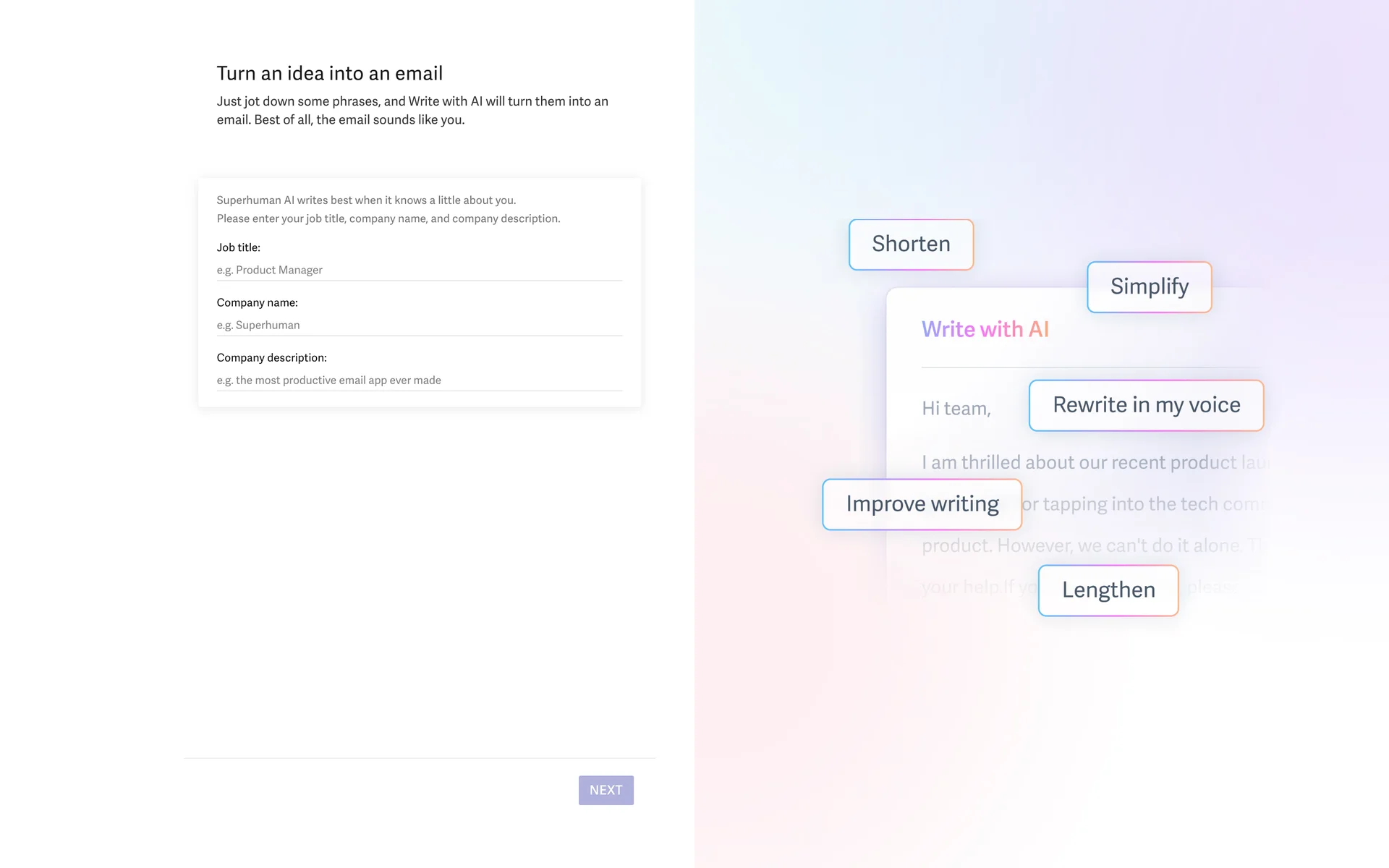Image resolution: width=1389 pixels, height=868 pixels.
Task: Click the Job title input field
Action: click(419, 270)
